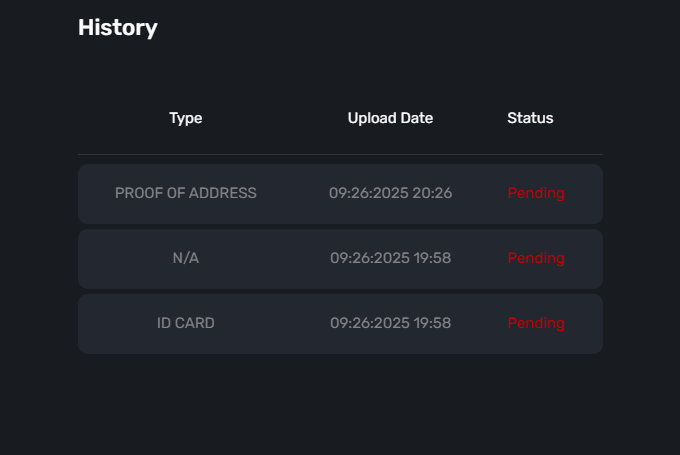Screen dimensions: 680x455
Task: Click the History heading
Action: [x=118, y=28]
